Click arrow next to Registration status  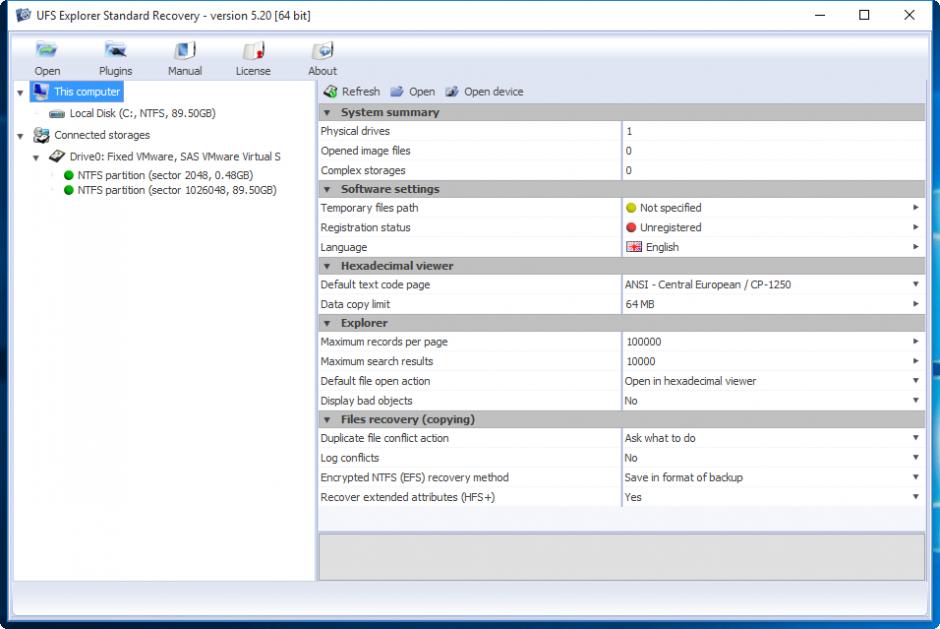point(915,227)
